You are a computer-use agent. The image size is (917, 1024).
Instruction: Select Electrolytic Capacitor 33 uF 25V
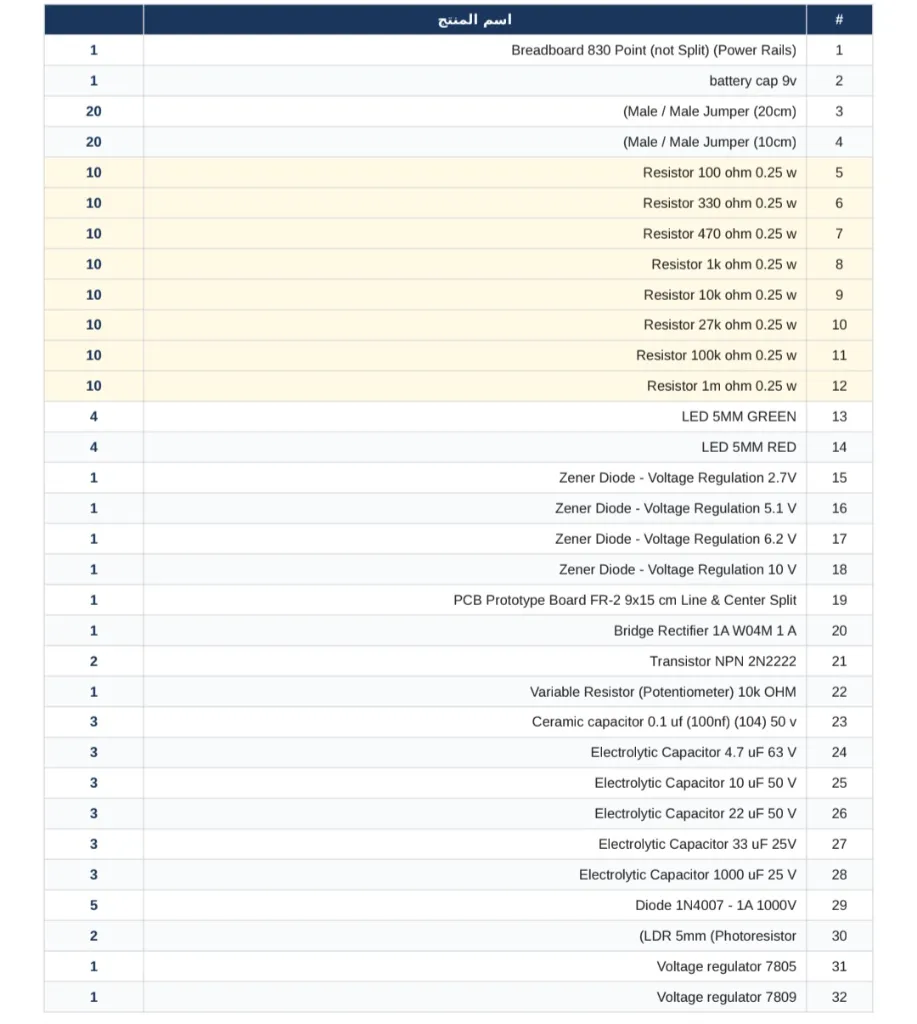tap(698, 844)
